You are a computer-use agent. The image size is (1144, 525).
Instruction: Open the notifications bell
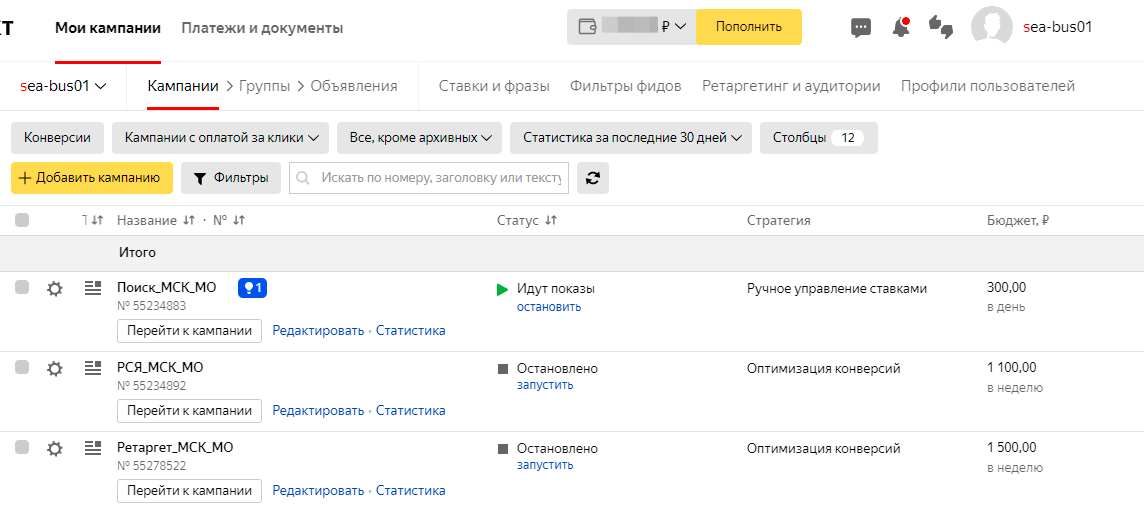pos(901,28)
